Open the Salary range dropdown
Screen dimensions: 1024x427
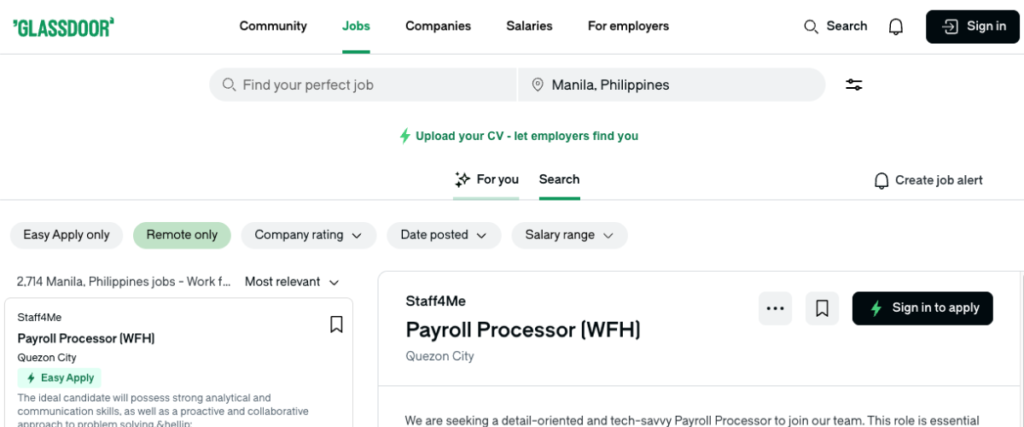569,235
